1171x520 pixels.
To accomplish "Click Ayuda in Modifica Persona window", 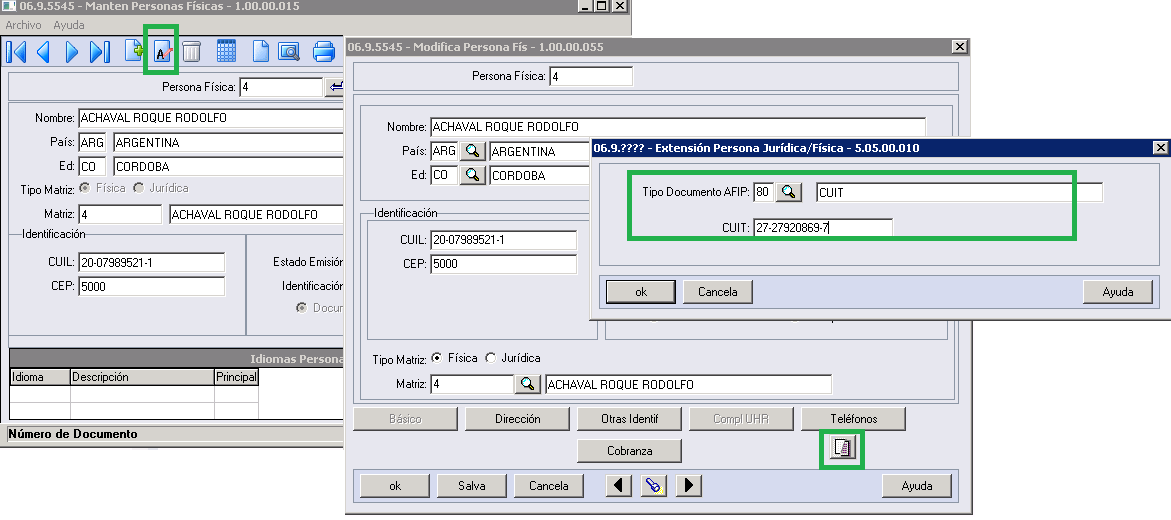I will pos(917,486).
